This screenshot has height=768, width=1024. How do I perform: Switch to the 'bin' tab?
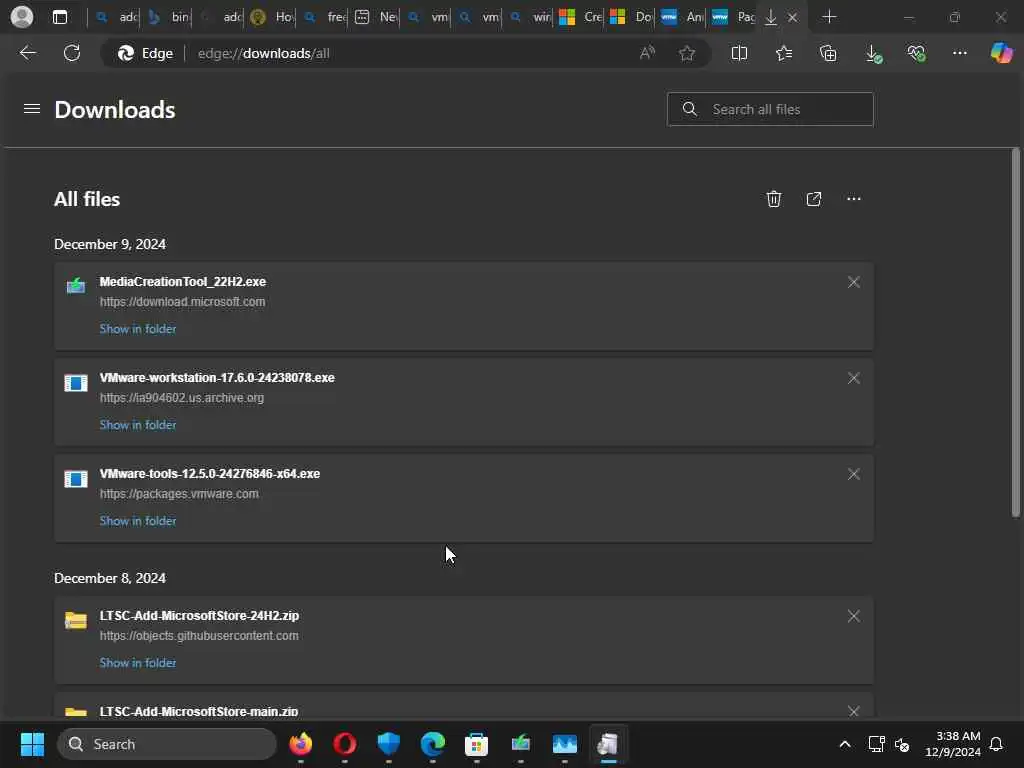pyautogui.click(x=166, y=17)
